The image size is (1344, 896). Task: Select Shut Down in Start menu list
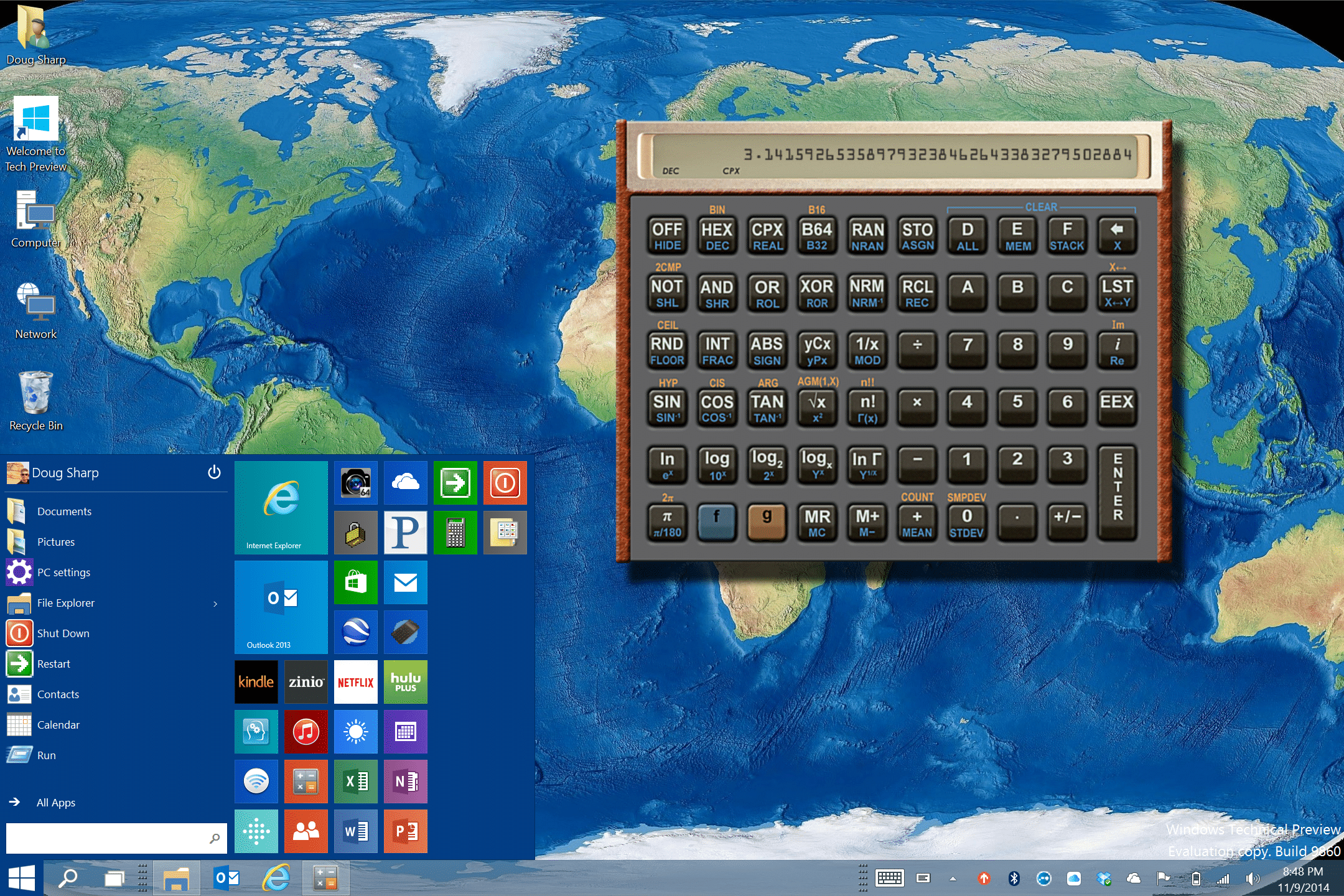[116, 633]
